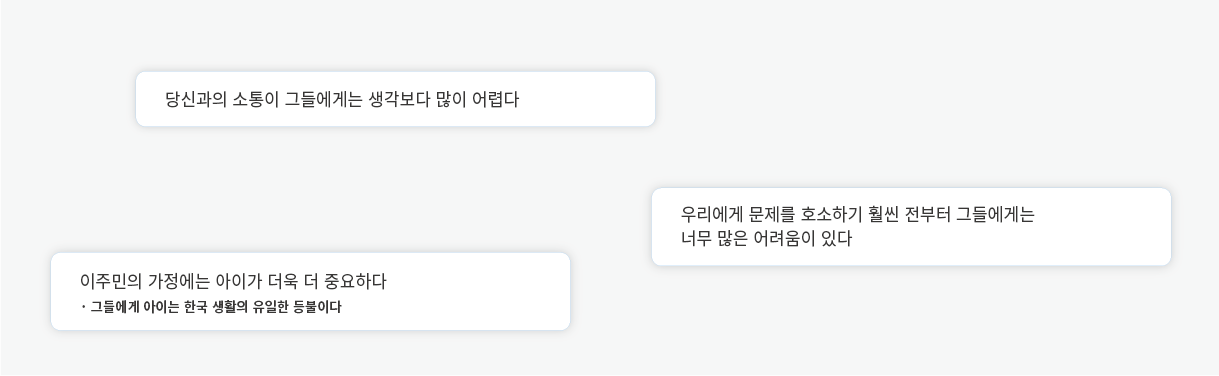Click the word '어려움이' in the right card
Viewport: 1219px width, 376px height.
coord(784,239)
